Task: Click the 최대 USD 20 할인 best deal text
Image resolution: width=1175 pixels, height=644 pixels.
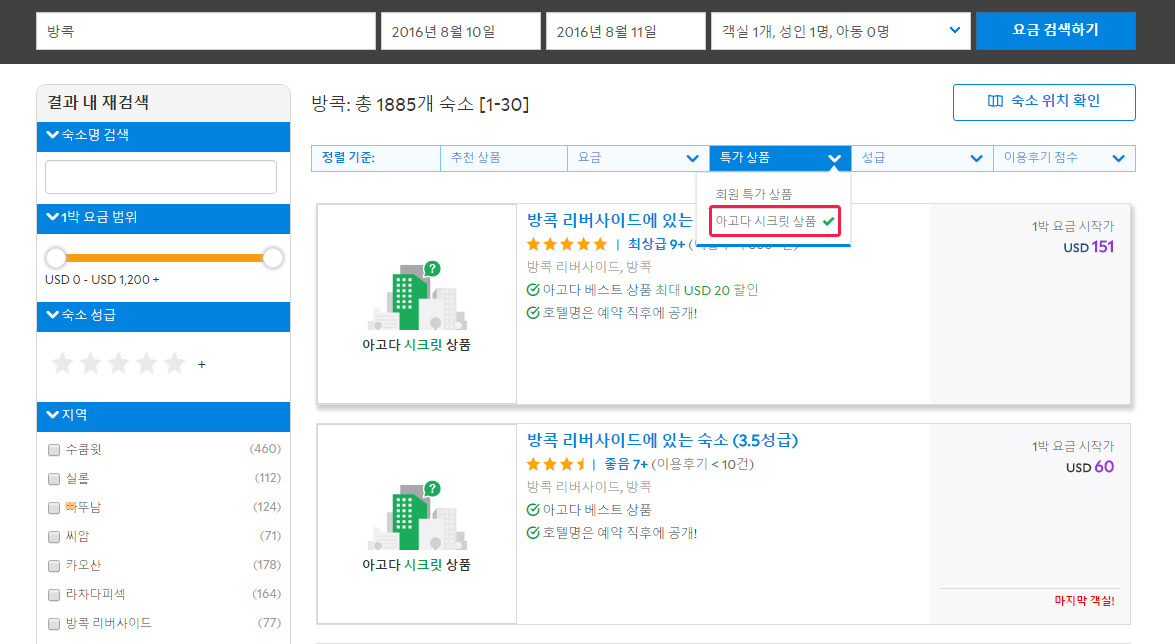Action: pos(707,290)
